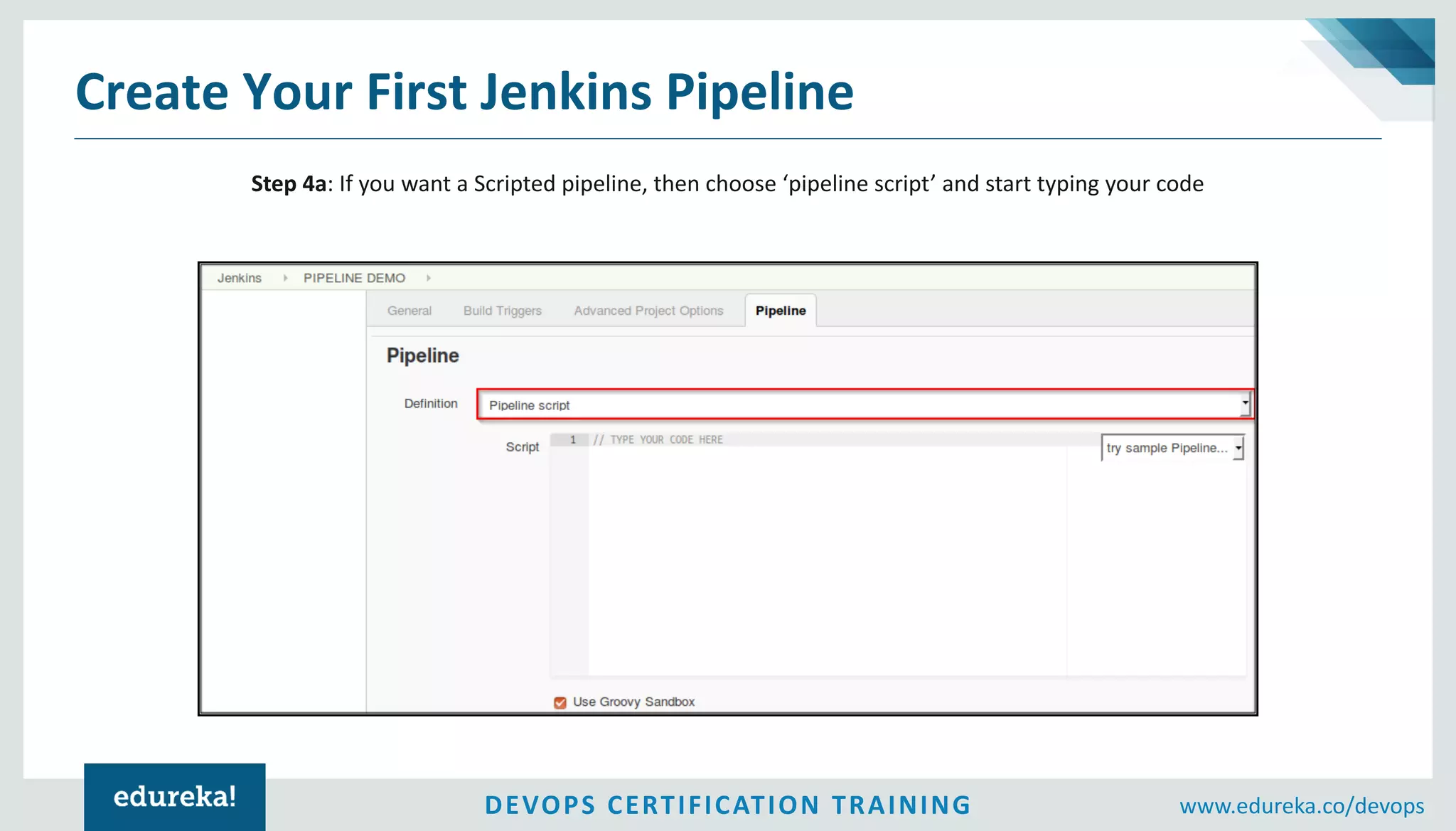The height and width of the screenshot is (831, 1456).
Task: Click the Definition label
Action: (x=431, y=403)
